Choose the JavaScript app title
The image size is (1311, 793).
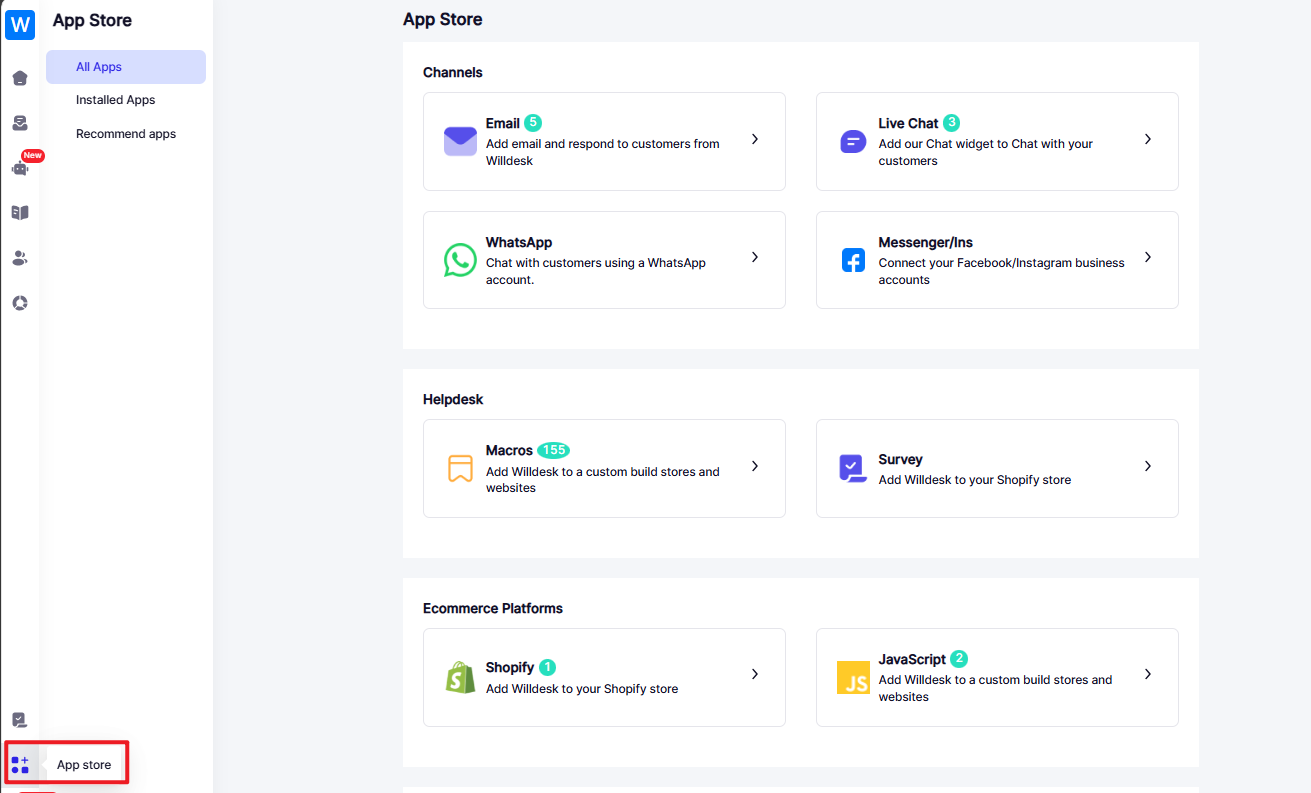pos(912,659)
